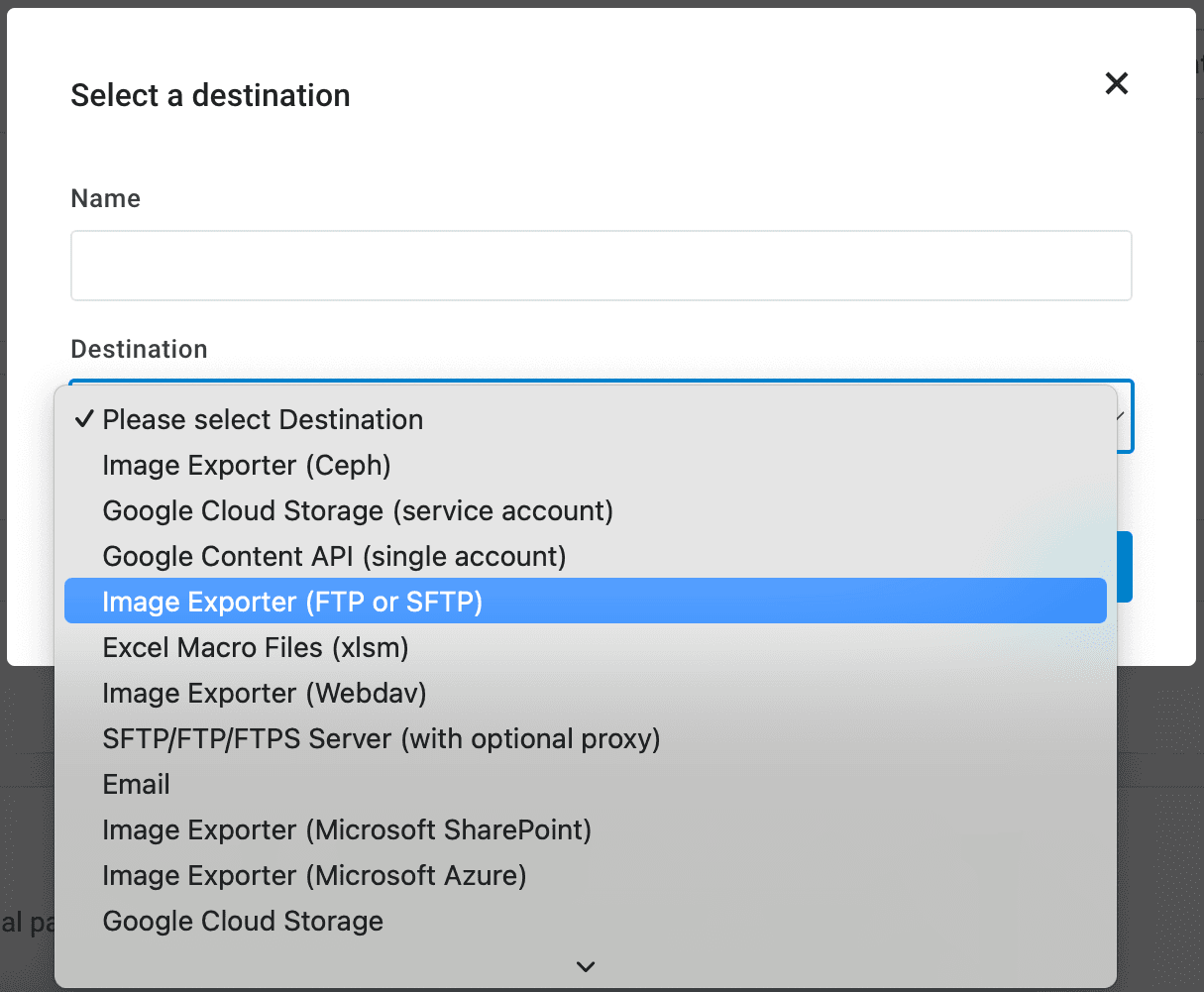Click the Name text input field
Screen dimensions: 1204x992
point(601,266)
